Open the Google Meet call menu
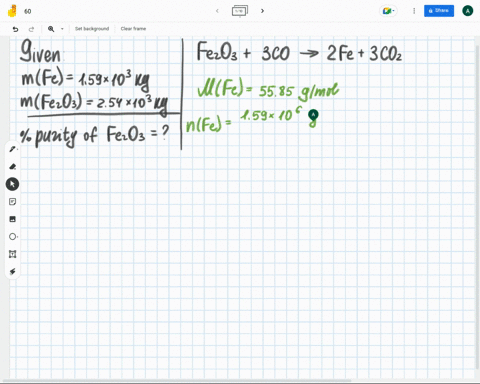The image size is (480, 384). [388, 11]
